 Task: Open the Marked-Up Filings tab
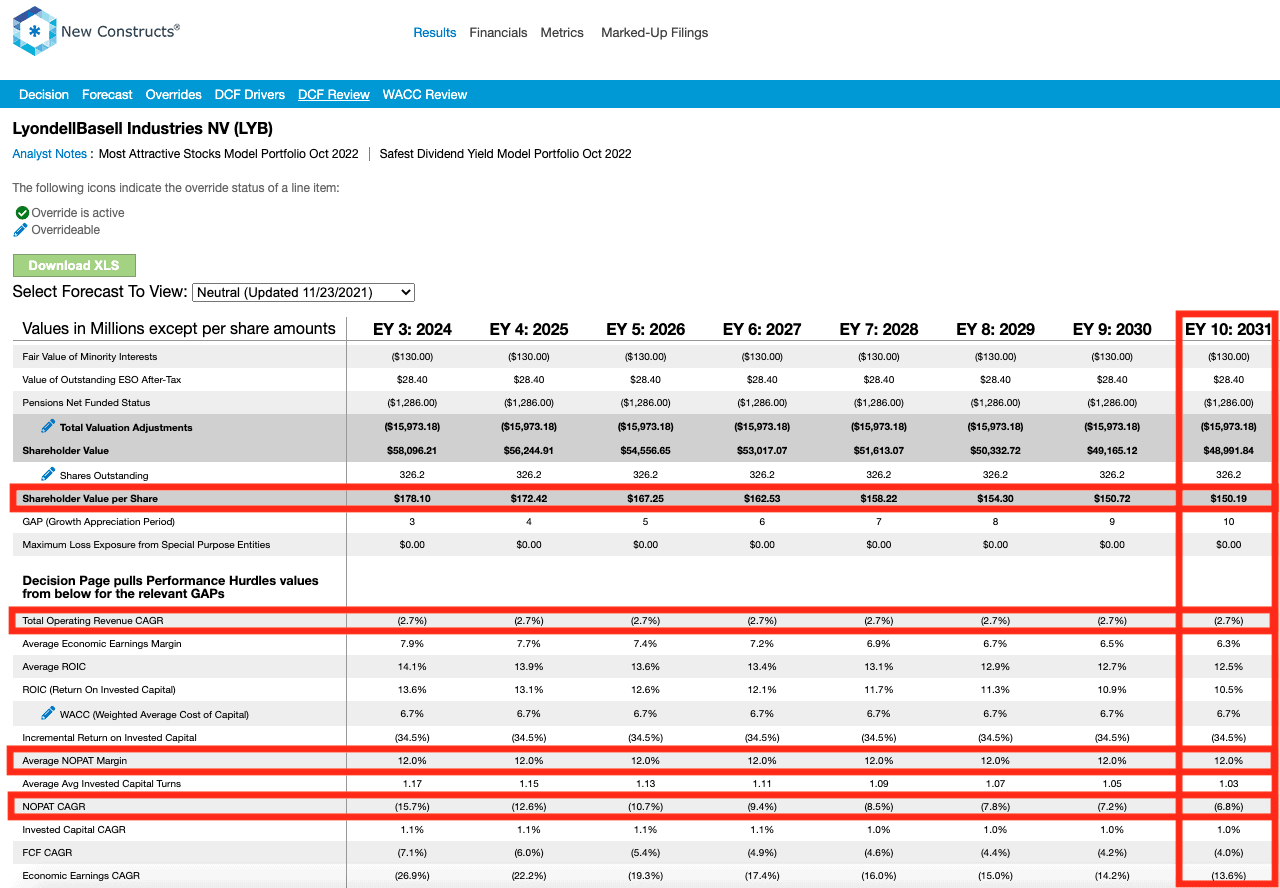pyautogui.click(x=654, y=33)
